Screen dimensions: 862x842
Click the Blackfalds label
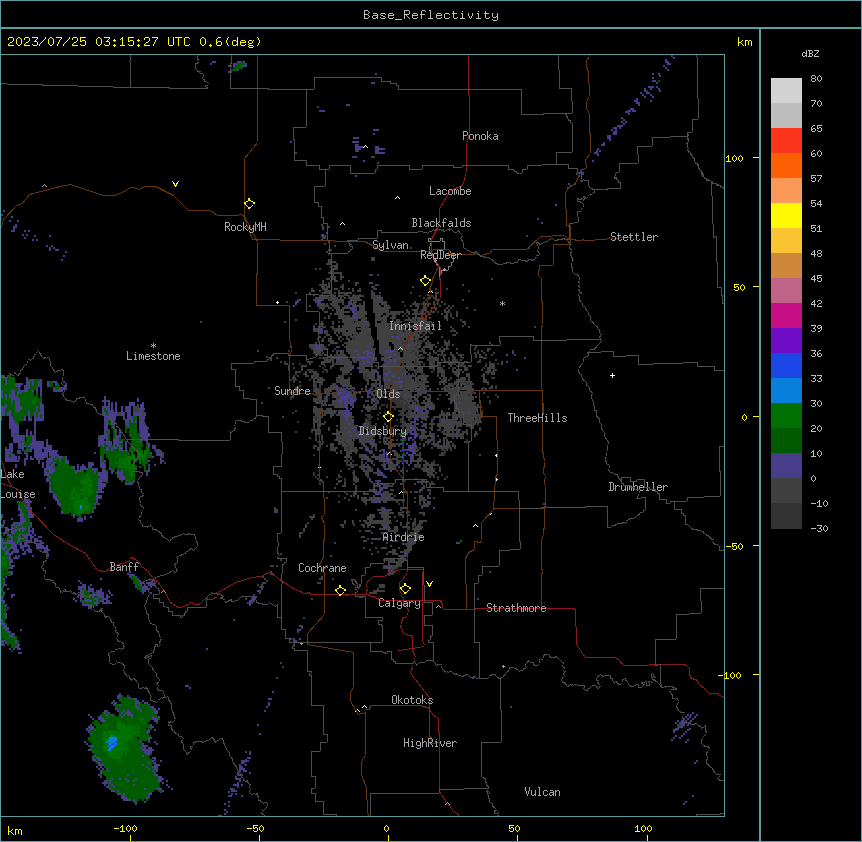click(441, 223)
